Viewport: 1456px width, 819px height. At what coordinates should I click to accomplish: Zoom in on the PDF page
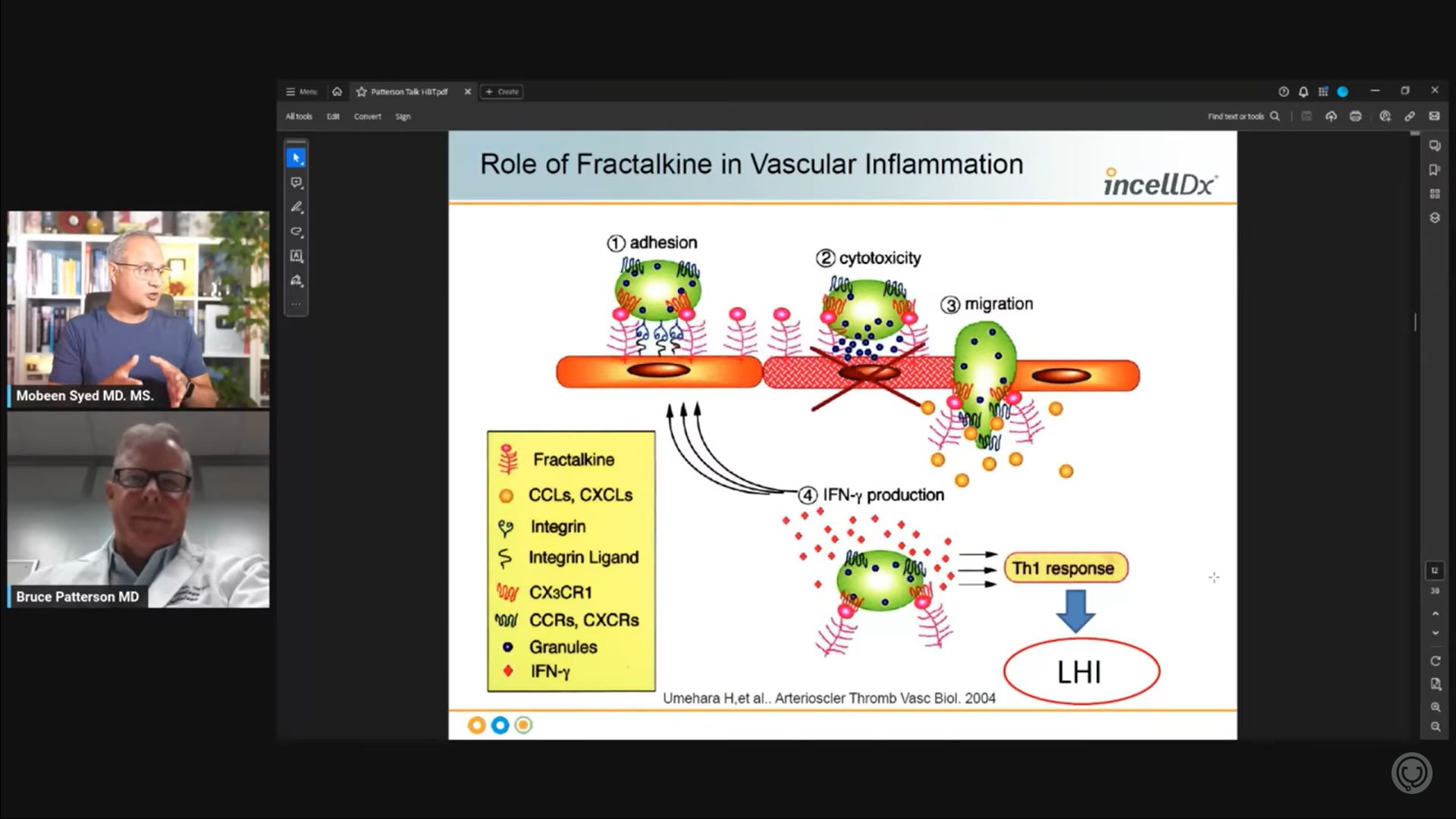(x=1436, y=707)
